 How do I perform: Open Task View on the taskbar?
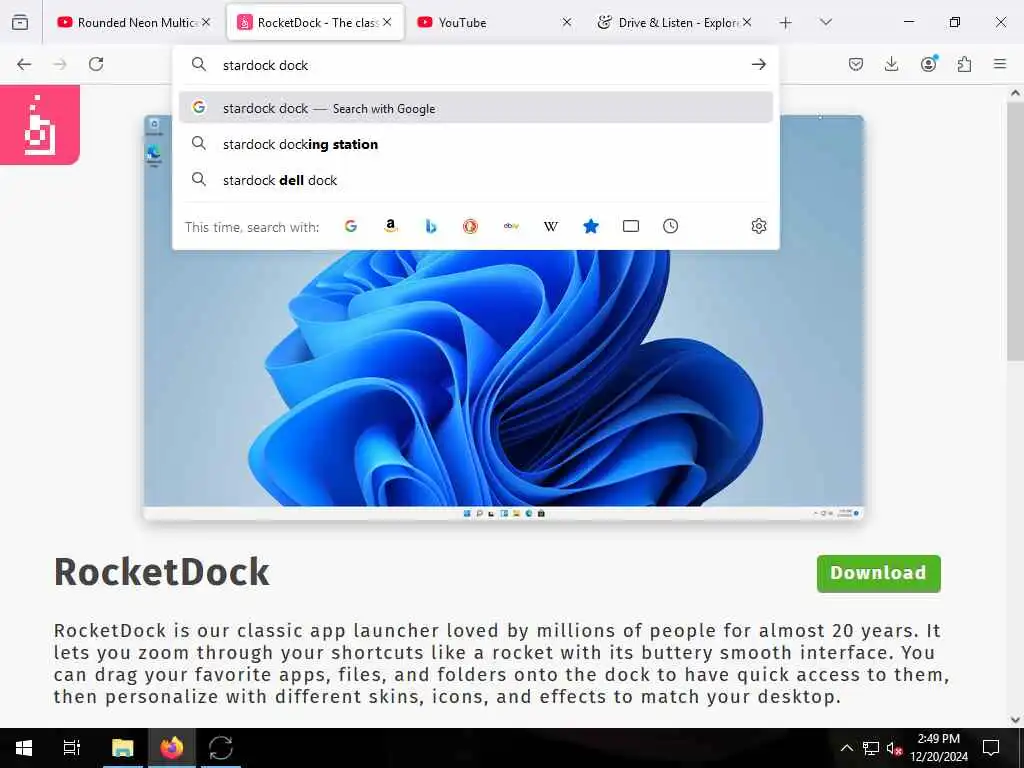coord(72,748)
